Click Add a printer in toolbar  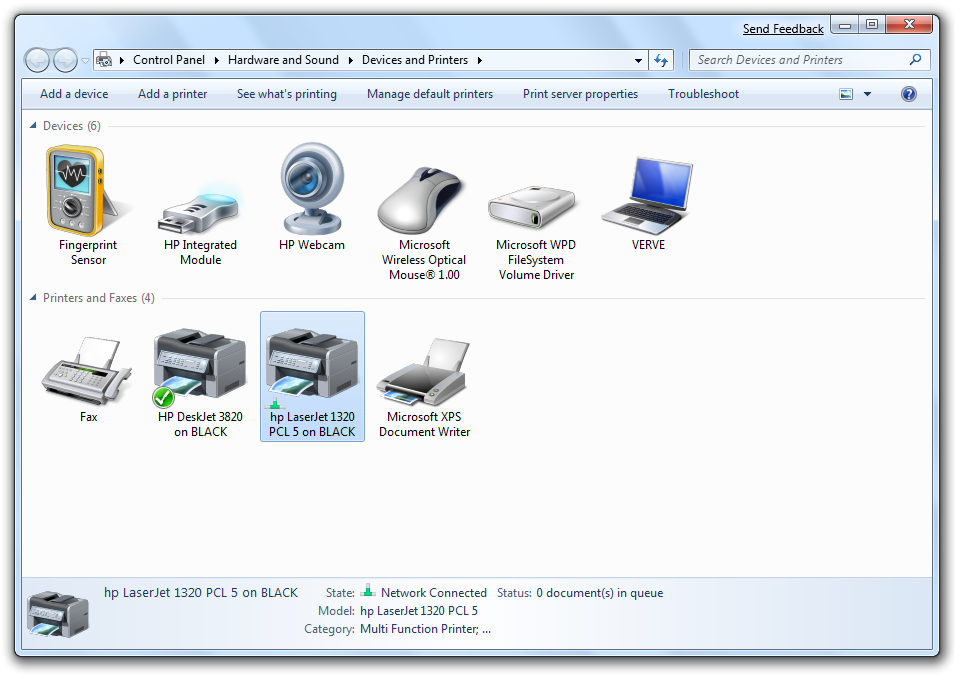coord(173,94)
